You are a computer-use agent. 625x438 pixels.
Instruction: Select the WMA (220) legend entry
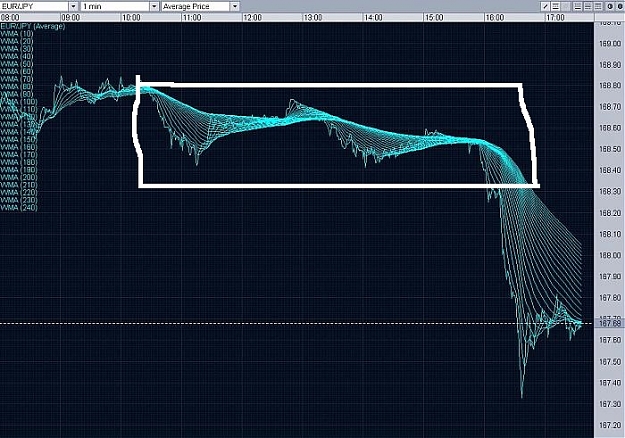19,193
